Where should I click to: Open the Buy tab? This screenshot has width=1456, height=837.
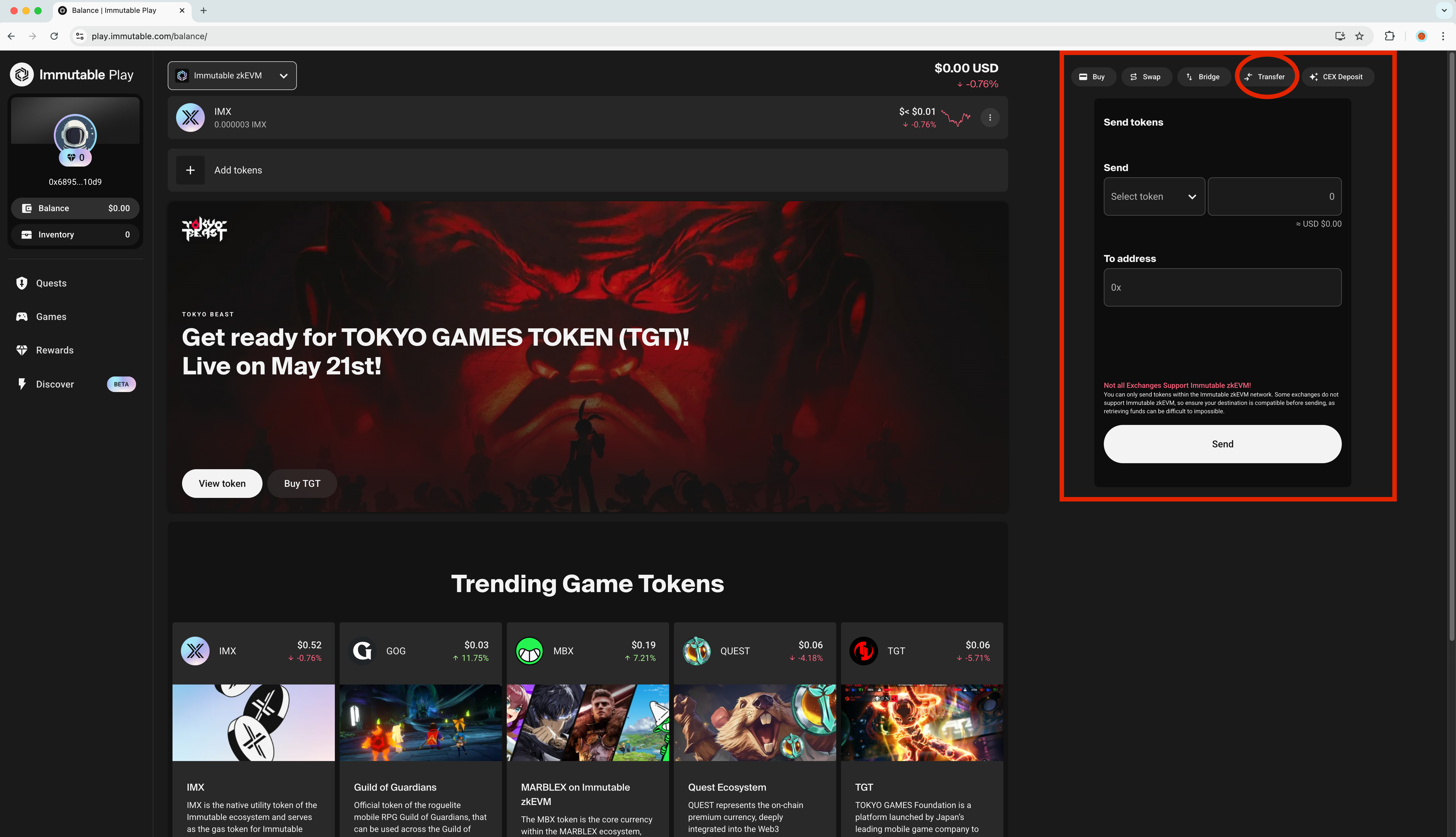click(x=1093, y=77)
